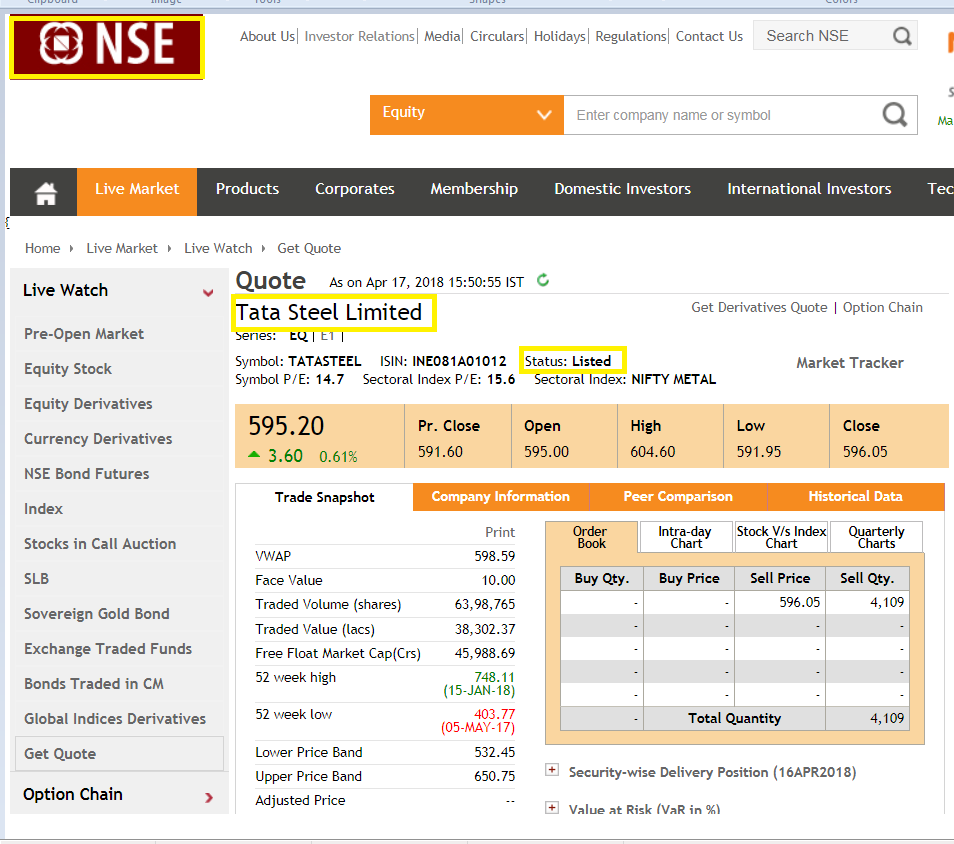The width and height of the screenshot is (954, 844).
Task: Switch to the Peer Comparison tab
Action: click(678, 497)
